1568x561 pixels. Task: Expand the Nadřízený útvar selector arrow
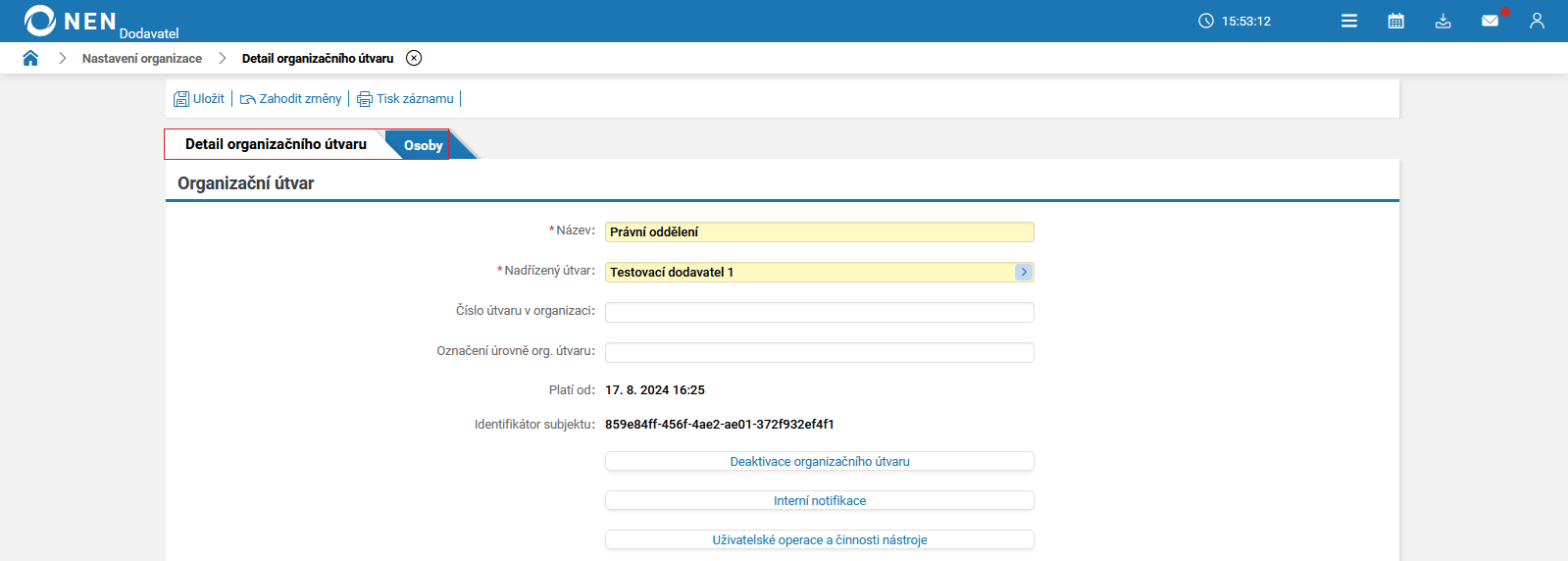pyautogui.click(x=1024, y=272)
